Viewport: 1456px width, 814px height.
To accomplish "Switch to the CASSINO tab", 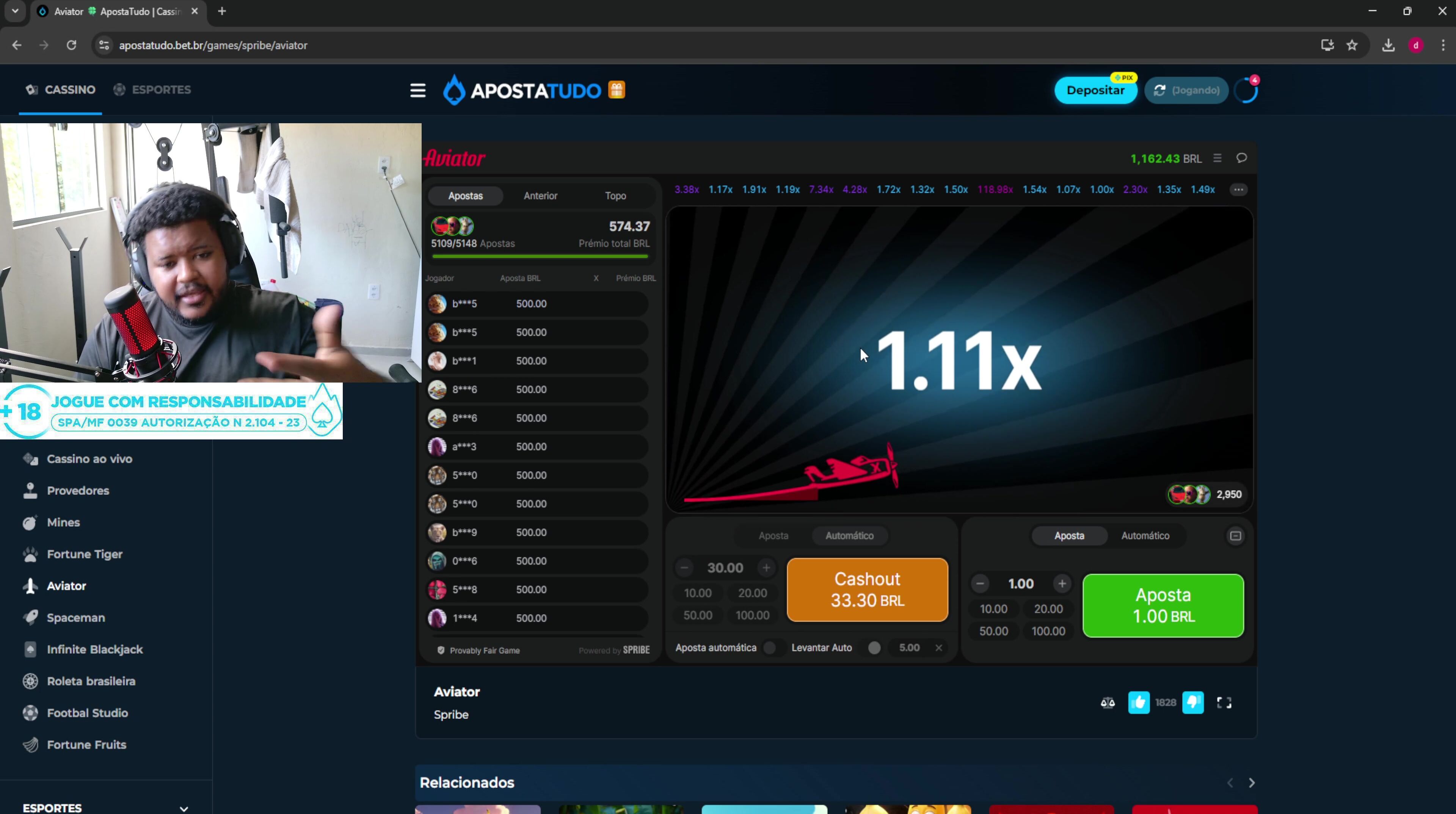I will (61, 90).
